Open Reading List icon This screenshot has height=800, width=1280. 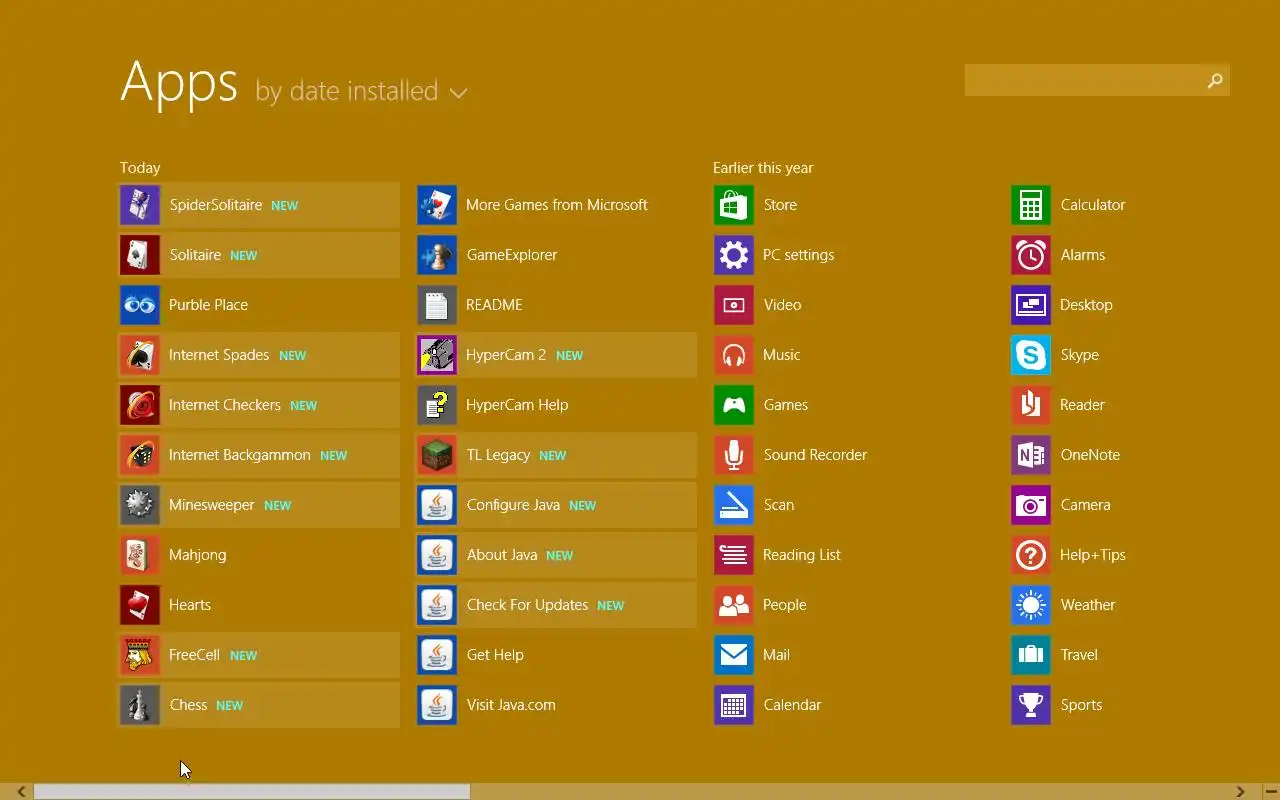click(x=734, y=555)
